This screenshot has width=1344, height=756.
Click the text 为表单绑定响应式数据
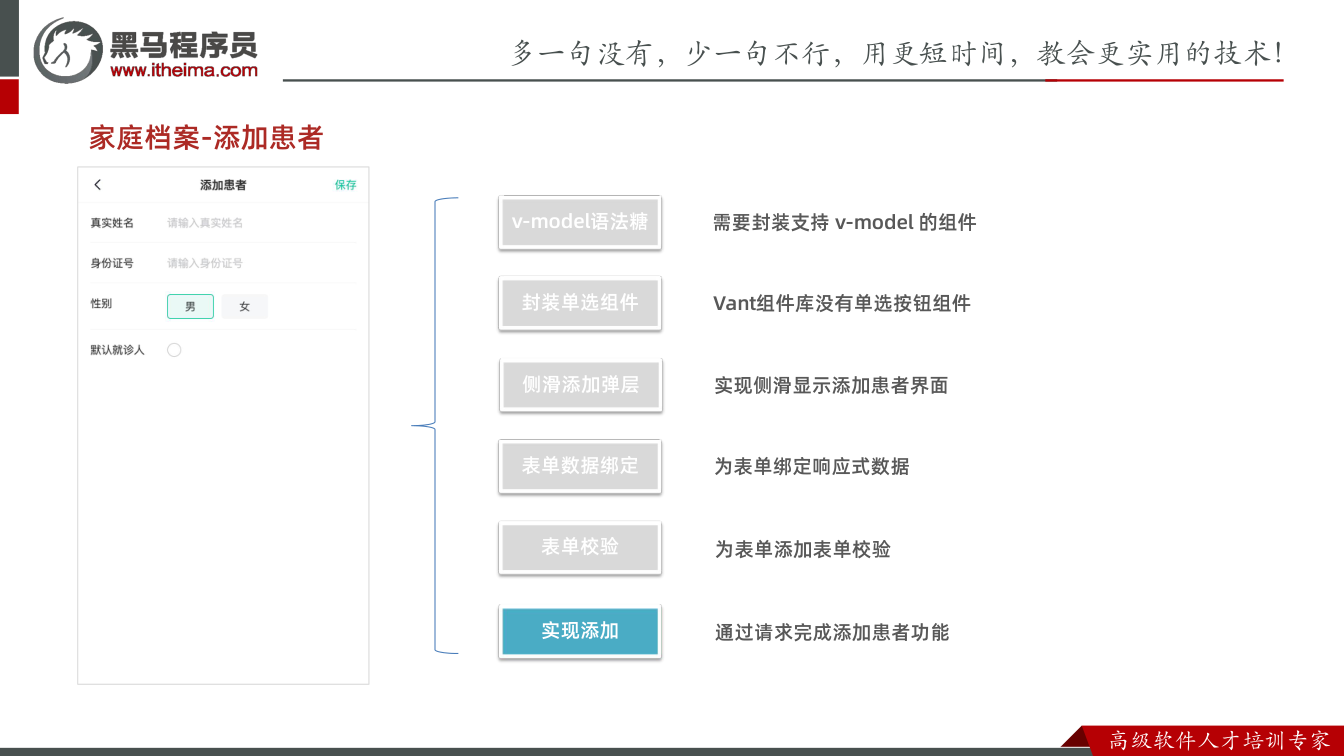coord(812,467)
